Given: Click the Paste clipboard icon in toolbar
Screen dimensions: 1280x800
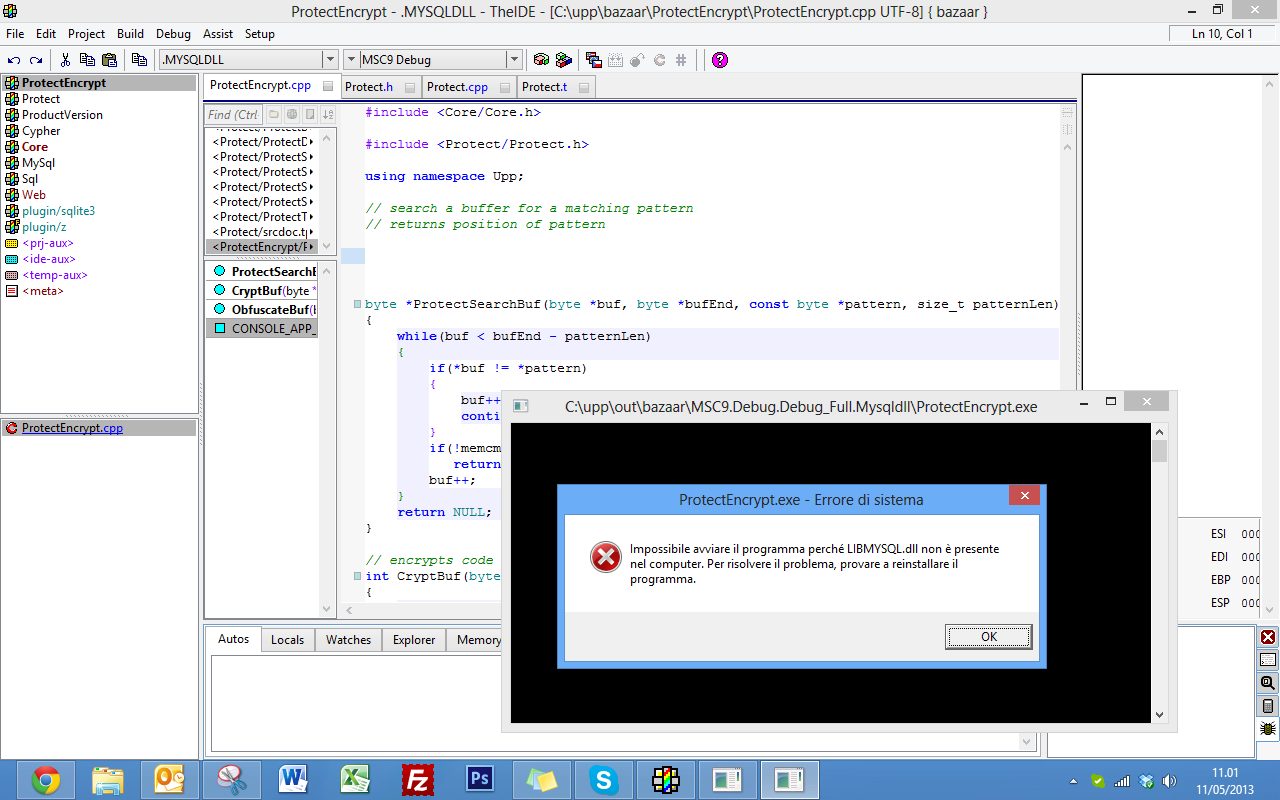Looking at the screenshot, I should pos(109,60).
